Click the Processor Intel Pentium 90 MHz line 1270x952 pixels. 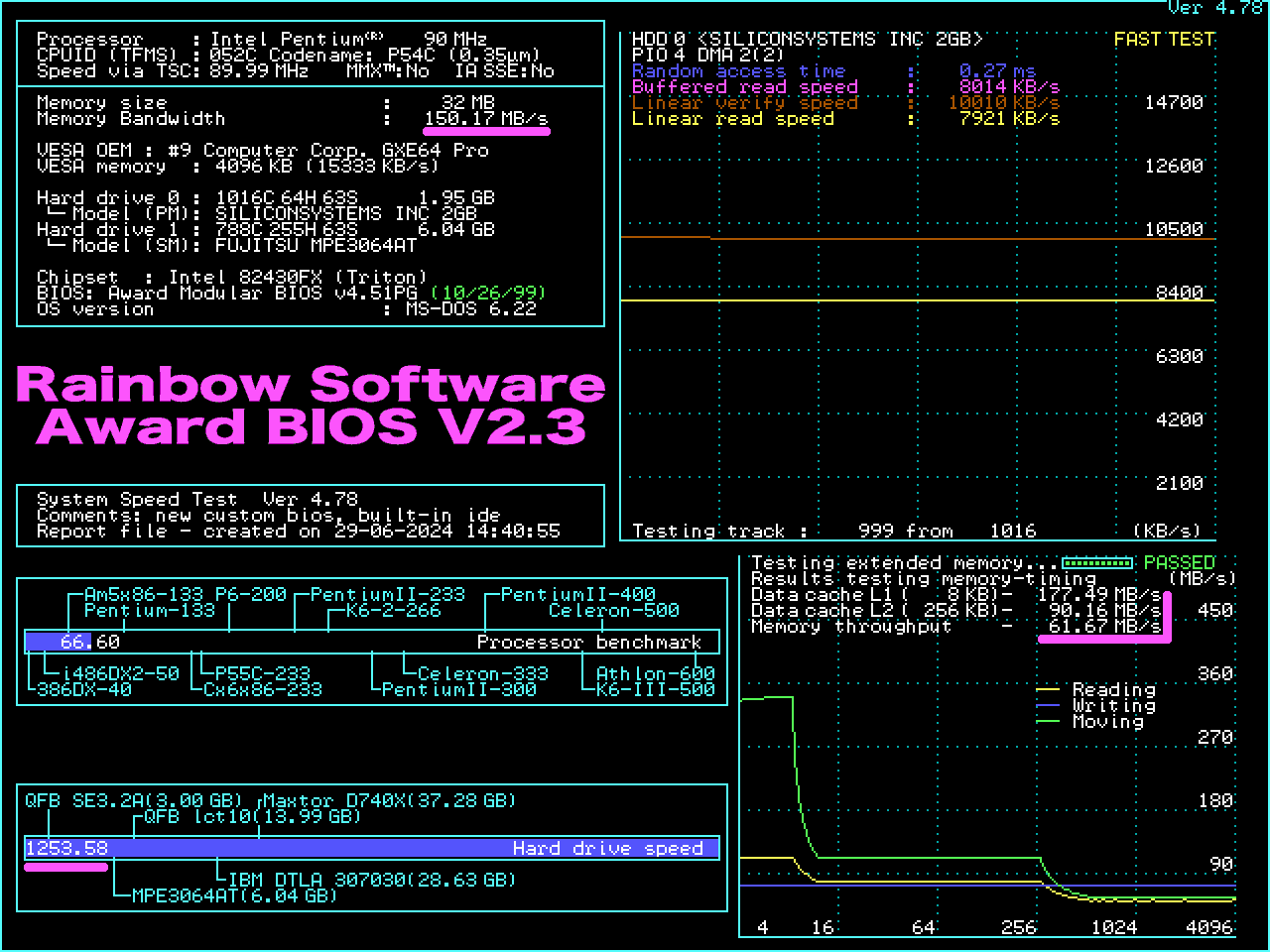(262, 40)
